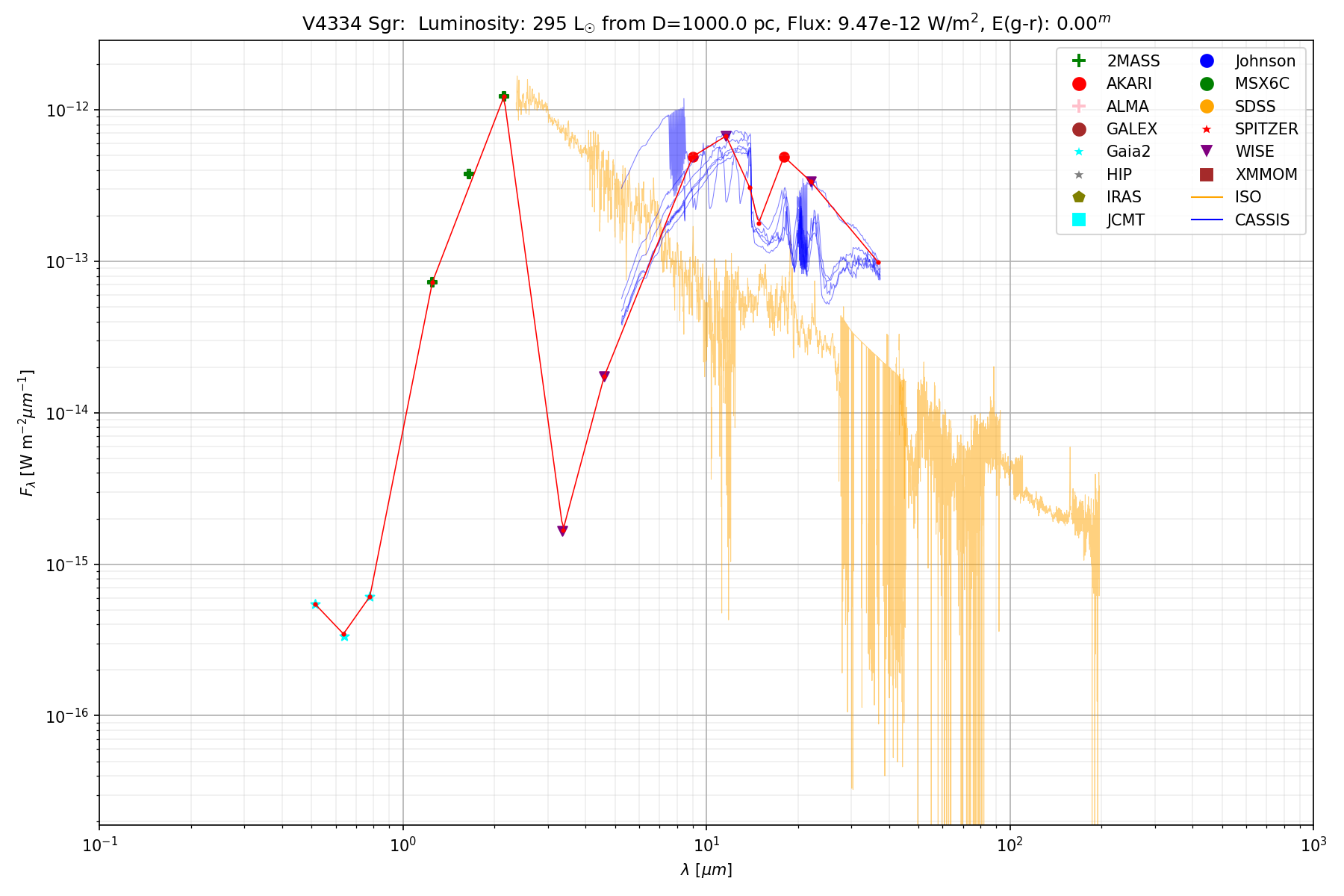This screenshot has width=1344, height=896.
Task: Click the SDSS legend label text
Action: pyautogui.click(x=1255, y=106)
